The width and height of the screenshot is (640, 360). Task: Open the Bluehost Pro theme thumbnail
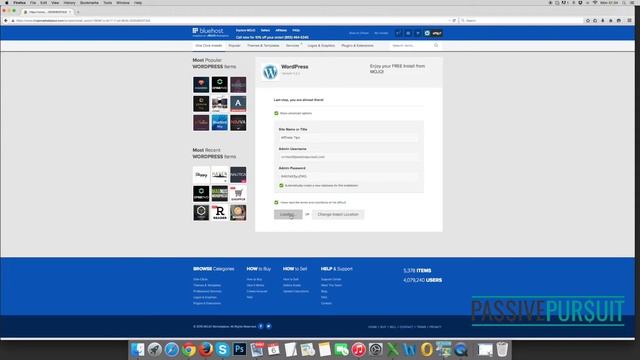[220, 123]
